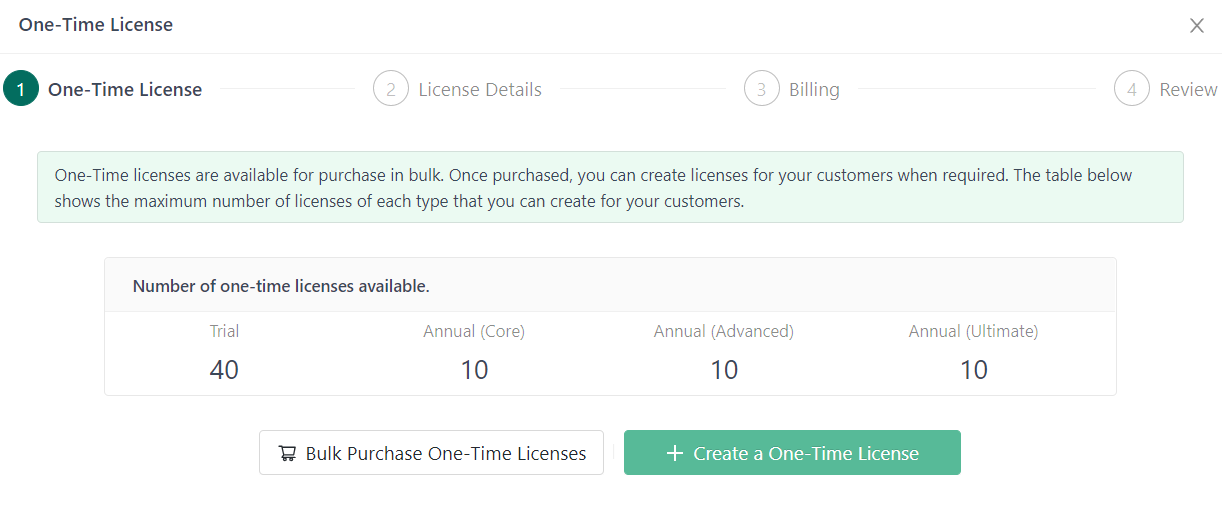Click the plus icon on Create button
Screen dimensions: 1222x513
(675, 453)
